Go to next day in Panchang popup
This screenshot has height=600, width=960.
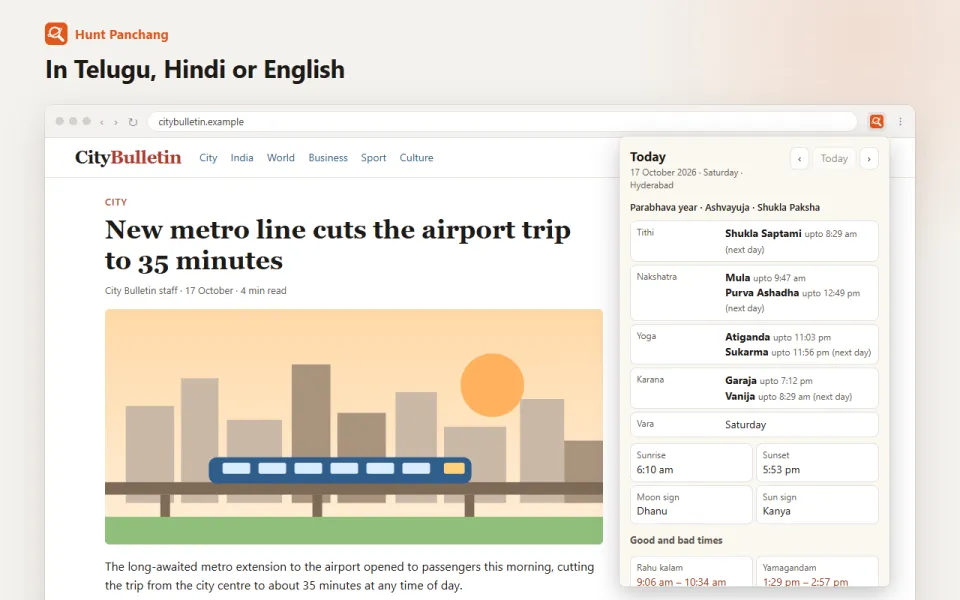pos(869,159)
